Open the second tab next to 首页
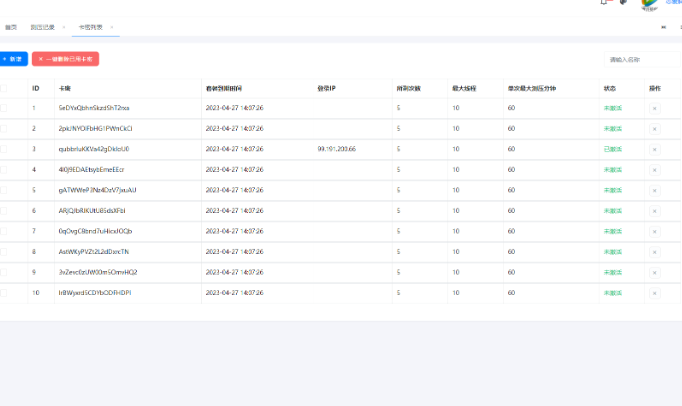 [x=43, y=27]
